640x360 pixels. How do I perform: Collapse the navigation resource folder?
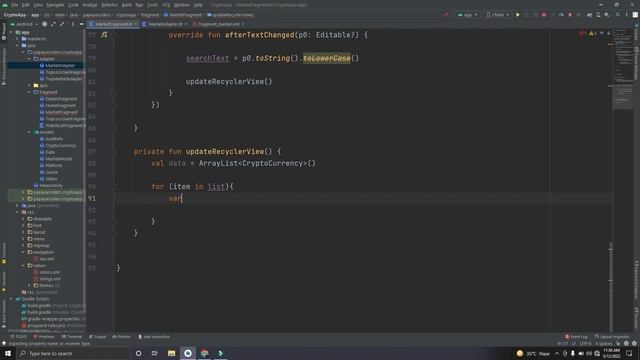[x=23, y=252]
